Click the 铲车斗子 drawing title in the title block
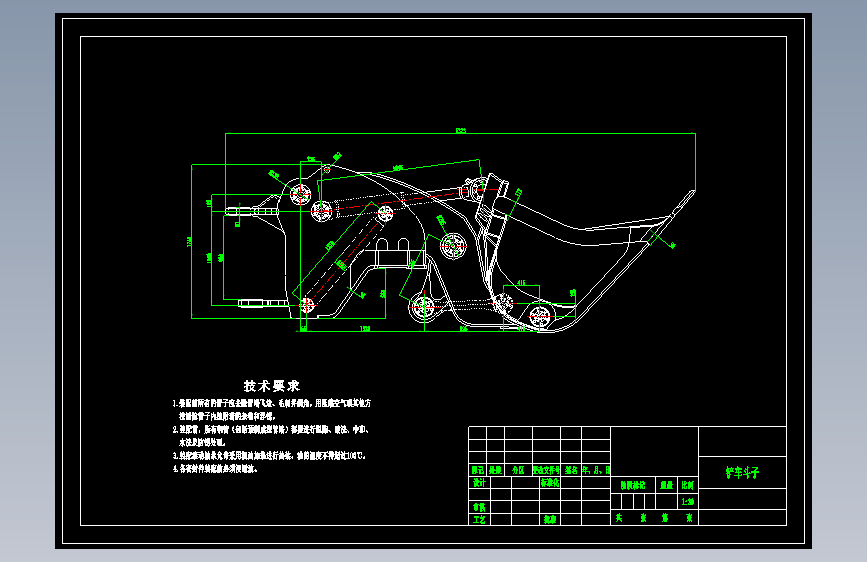Viewport: 867px width, 562px height. 742,472
